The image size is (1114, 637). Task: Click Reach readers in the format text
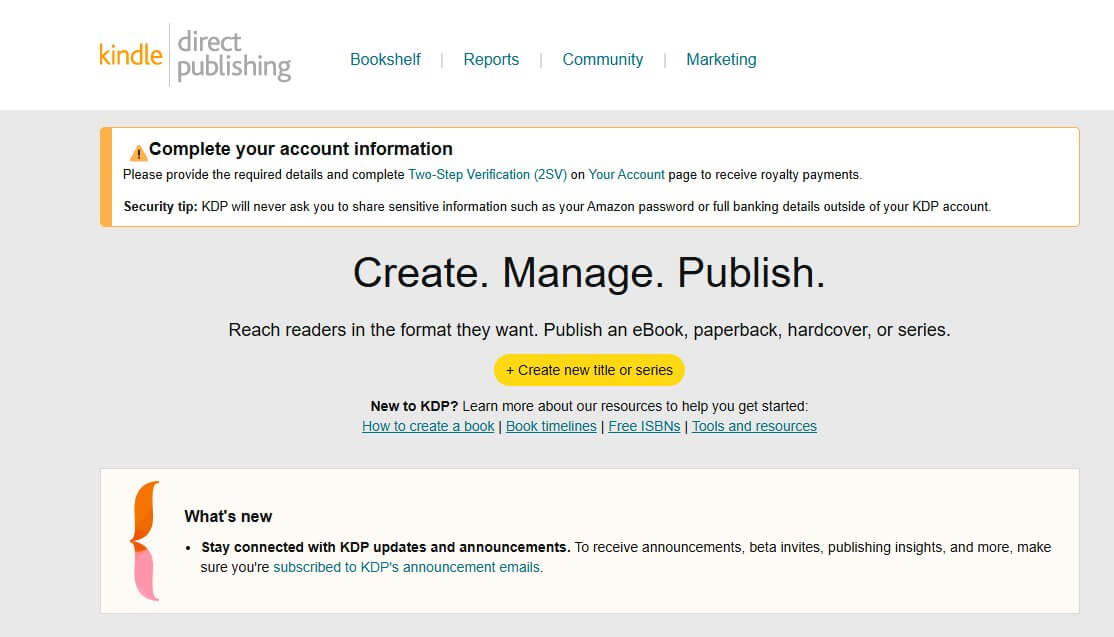click(x=589, y=330)
